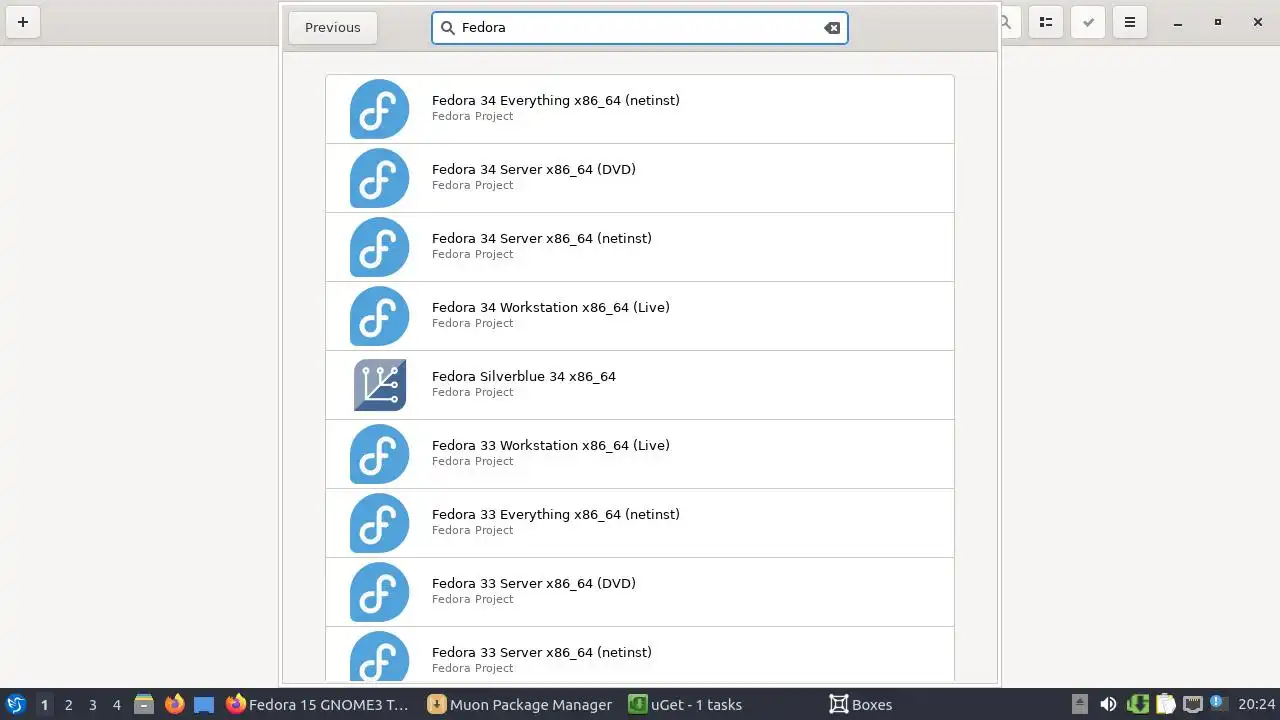1280x720 pixels.
Task: Open the list view toggle in Boxes header
Action: (1046, 22)
